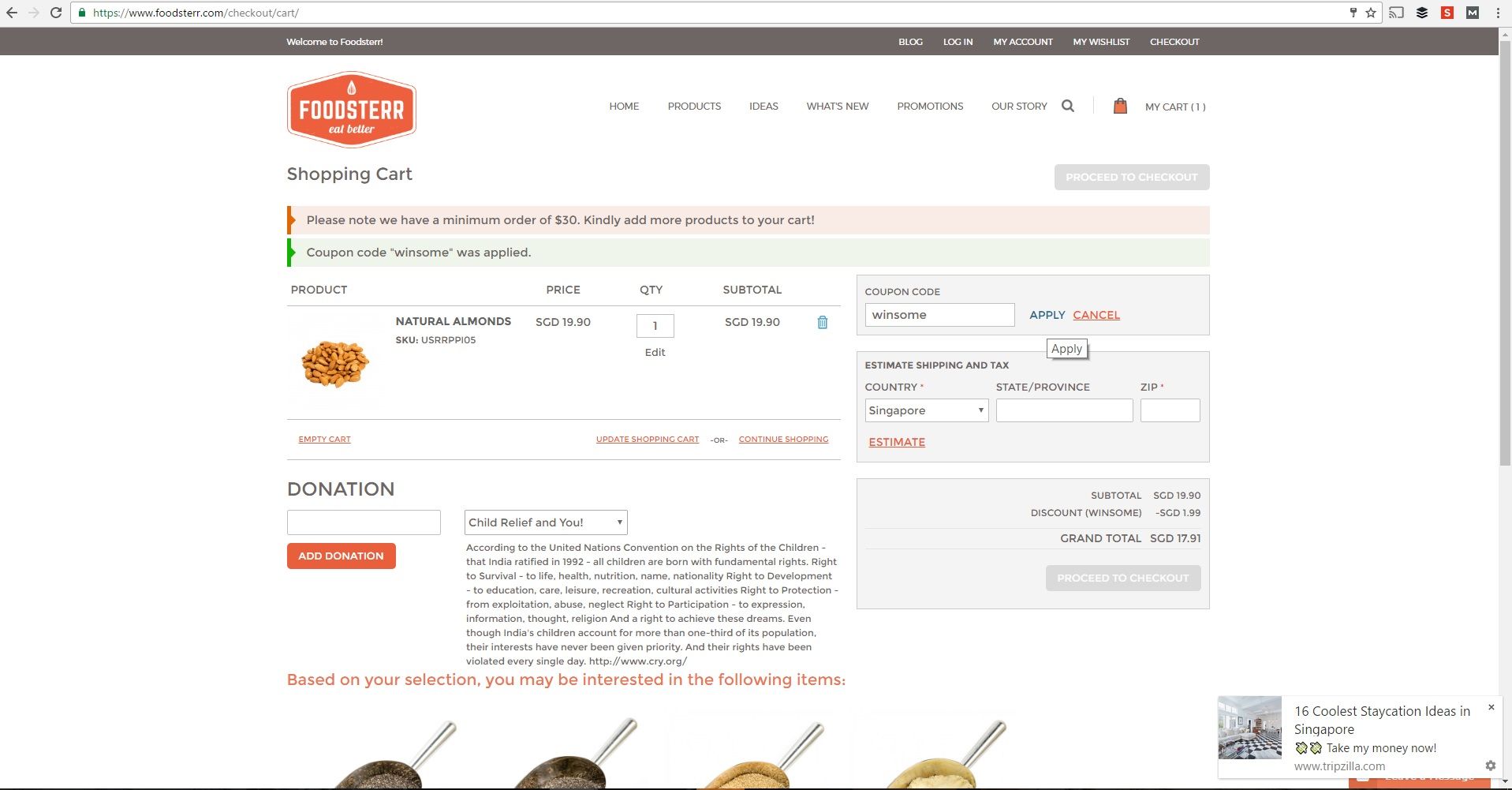Viewport: 1512px width, 790px height.
Task: Click the page vertical scrollbar
Action: tap(1505, 253)
